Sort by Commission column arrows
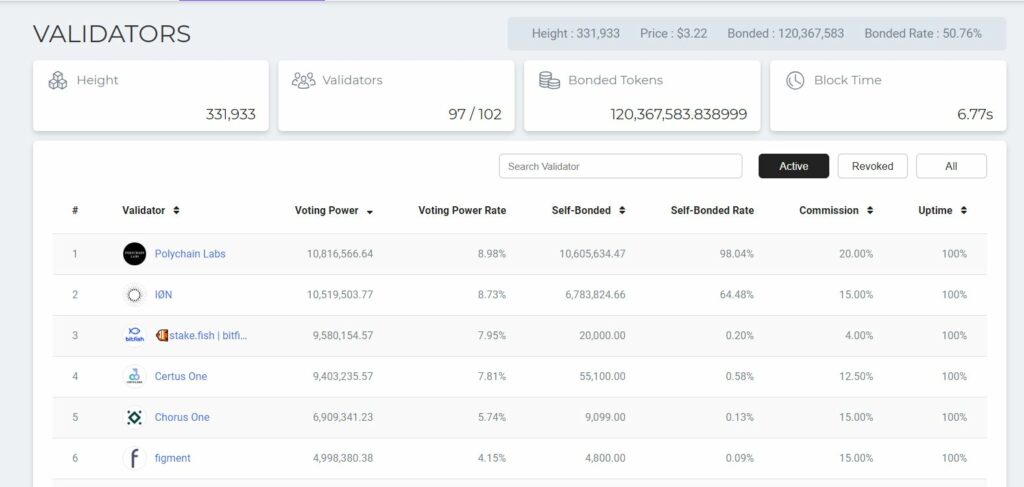Image resolution: width=1024 pixels, height=487 pixels. coord(870,210)
